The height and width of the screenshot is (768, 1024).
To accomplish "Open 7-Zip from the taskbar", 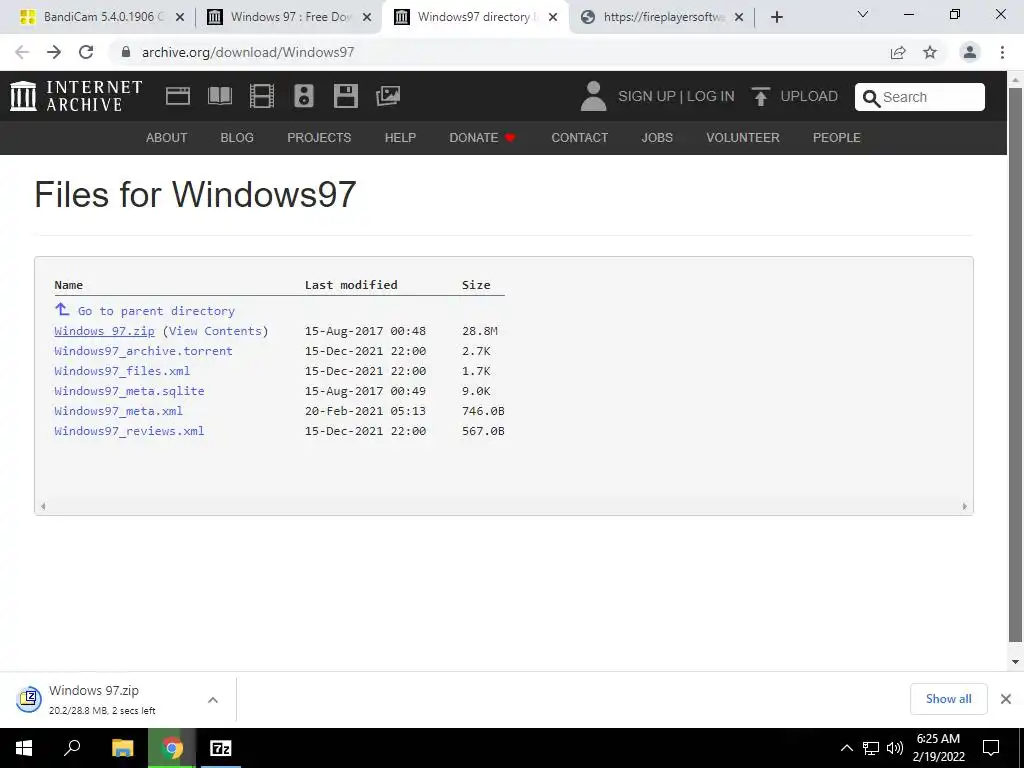I will point(221,748).
